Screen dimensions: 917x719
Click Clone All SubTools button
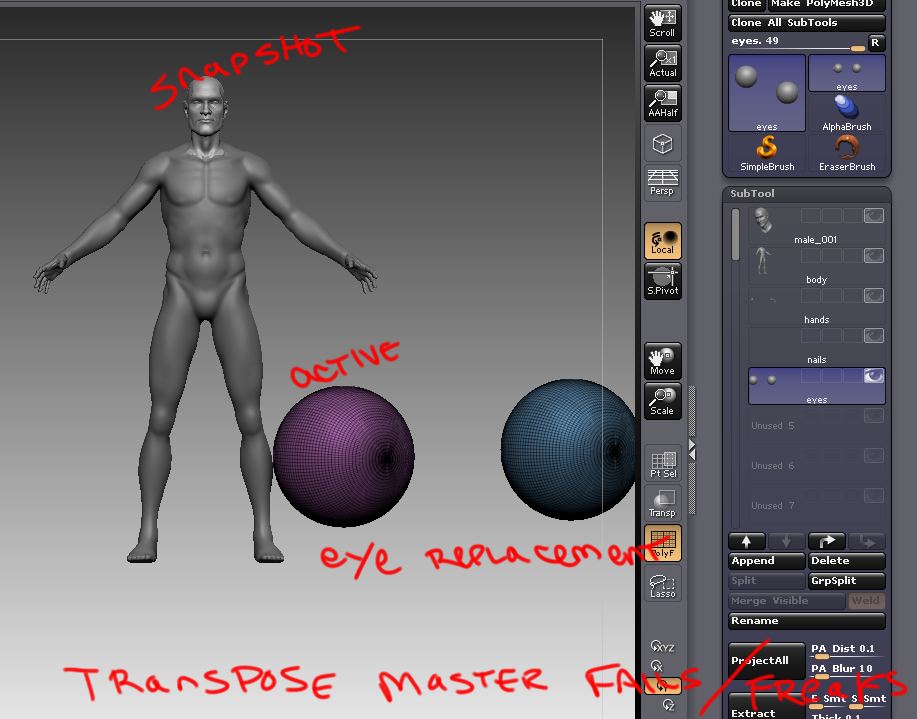click(x=806, y=23)
